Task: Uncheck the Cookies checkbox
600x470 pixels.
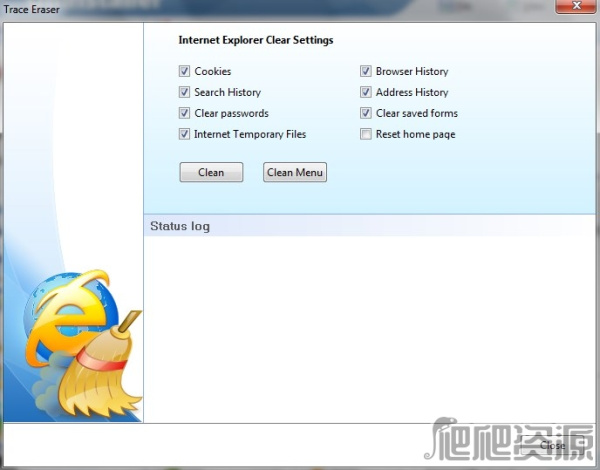Action: click(184, 71)
